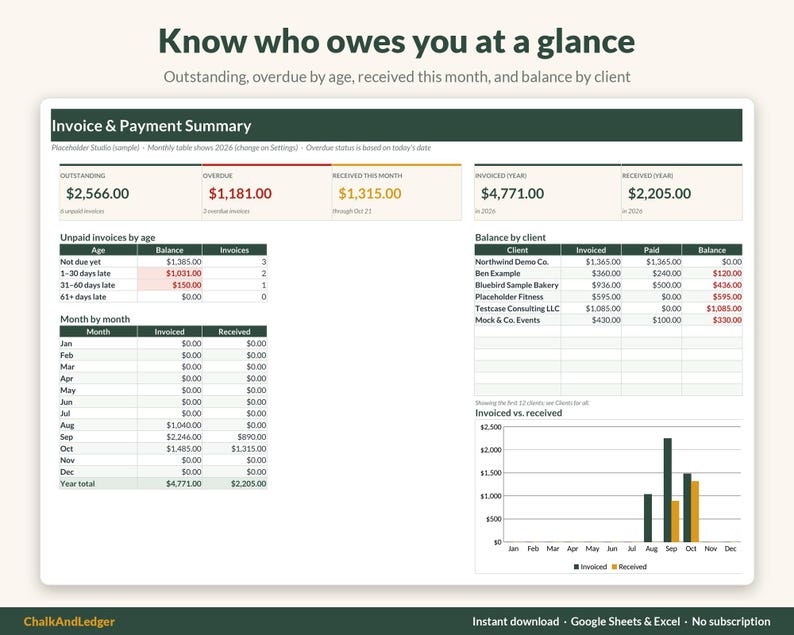The width and height of the screenshot is (794, 635).
Task: Click the Invoiced legend swatch
Action: point(576,567)
